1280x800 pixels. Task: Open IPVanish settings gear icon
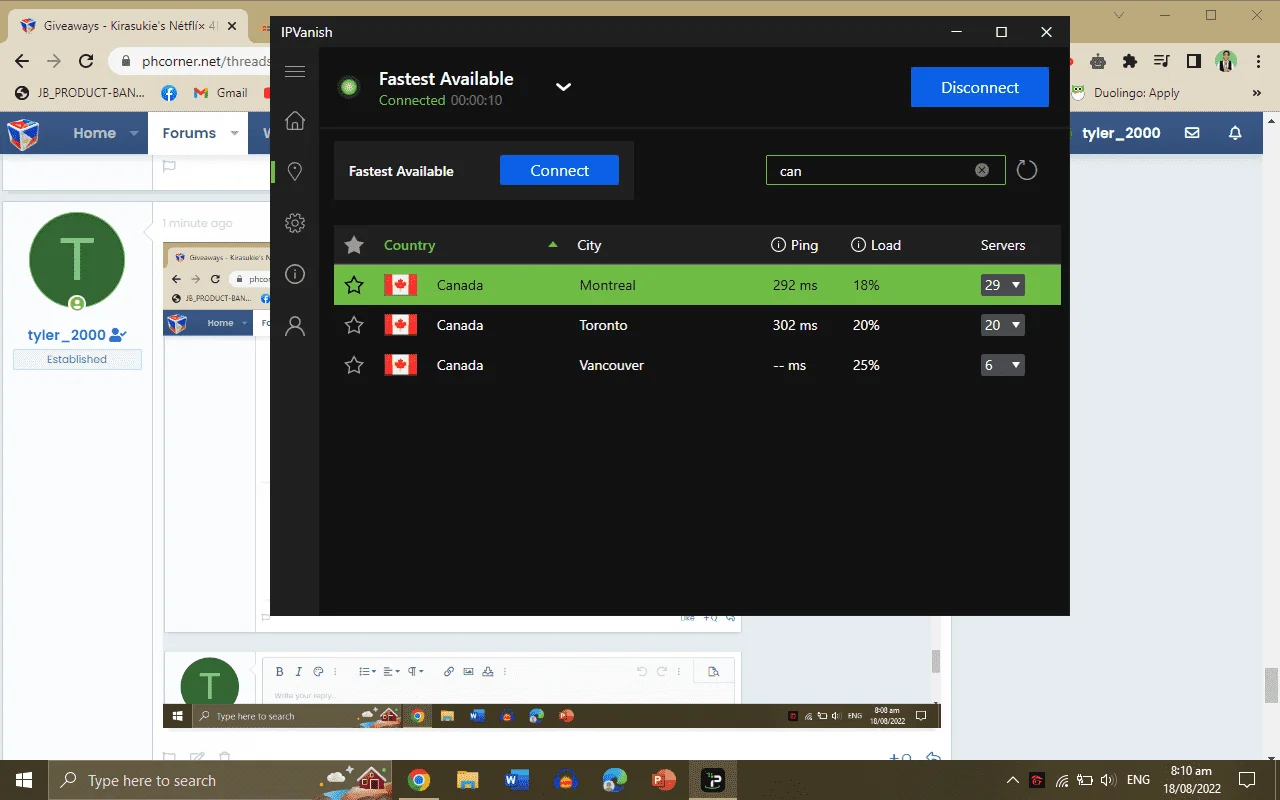coord(294,223)
